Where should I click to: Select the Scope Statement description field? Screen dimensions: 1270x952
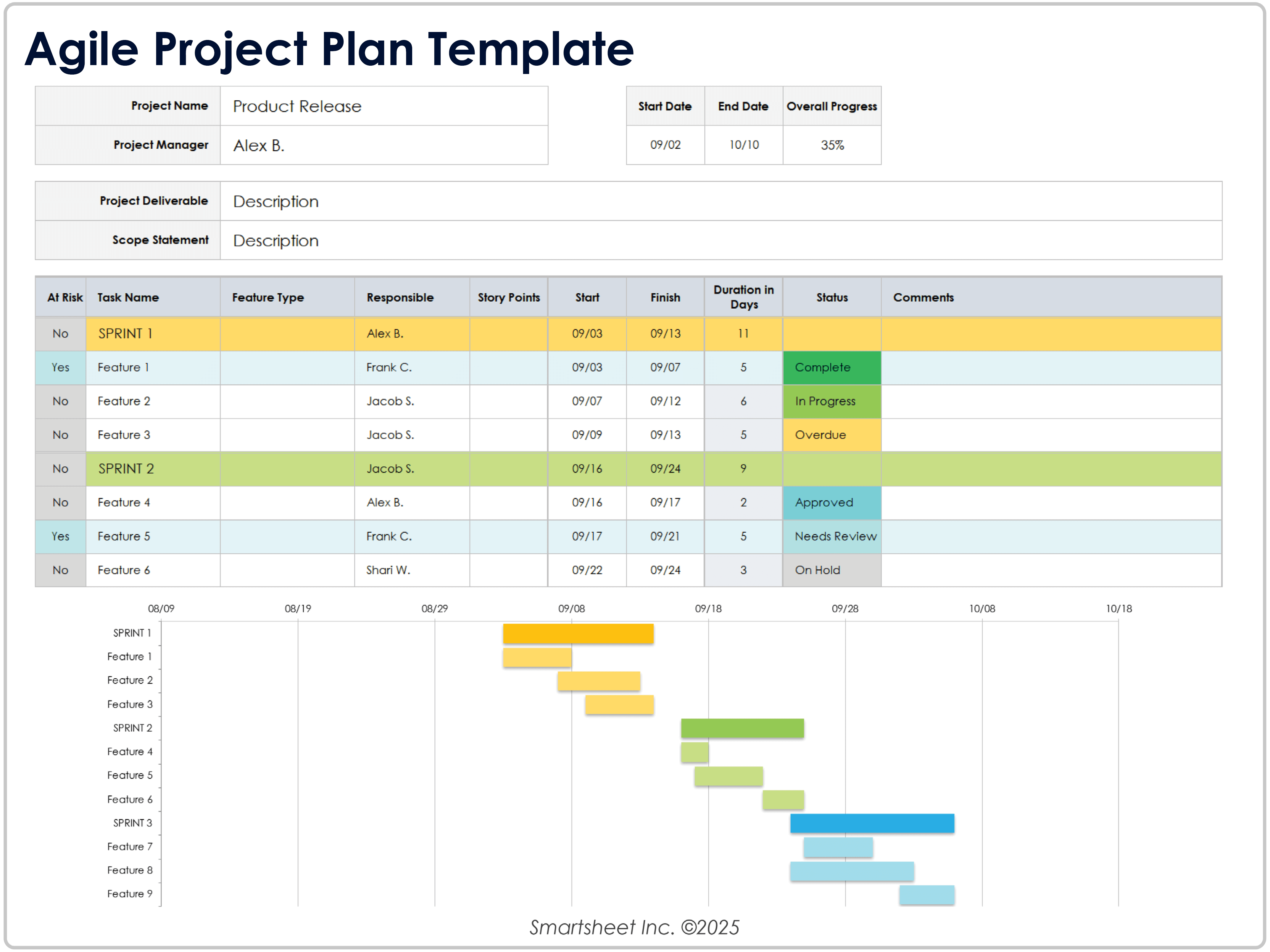point(720,241)
